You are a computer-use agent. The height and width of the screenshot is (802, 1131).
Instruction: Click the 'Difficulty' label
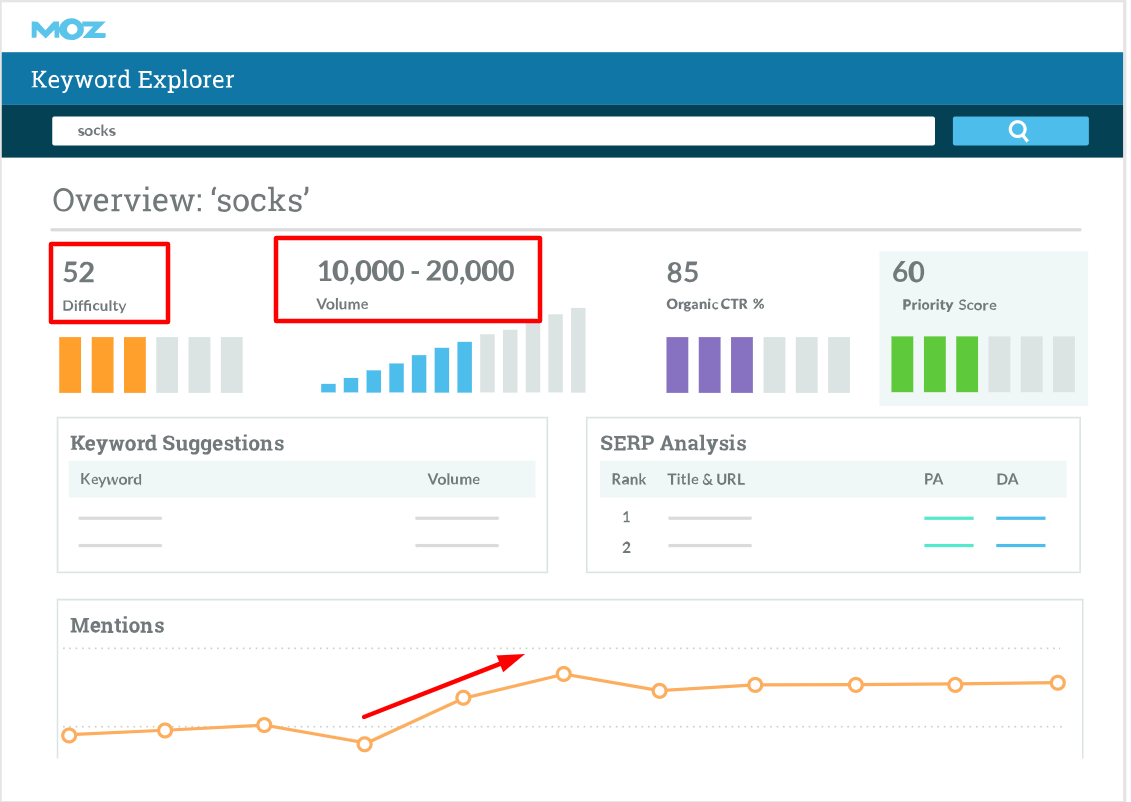point(94,306)
